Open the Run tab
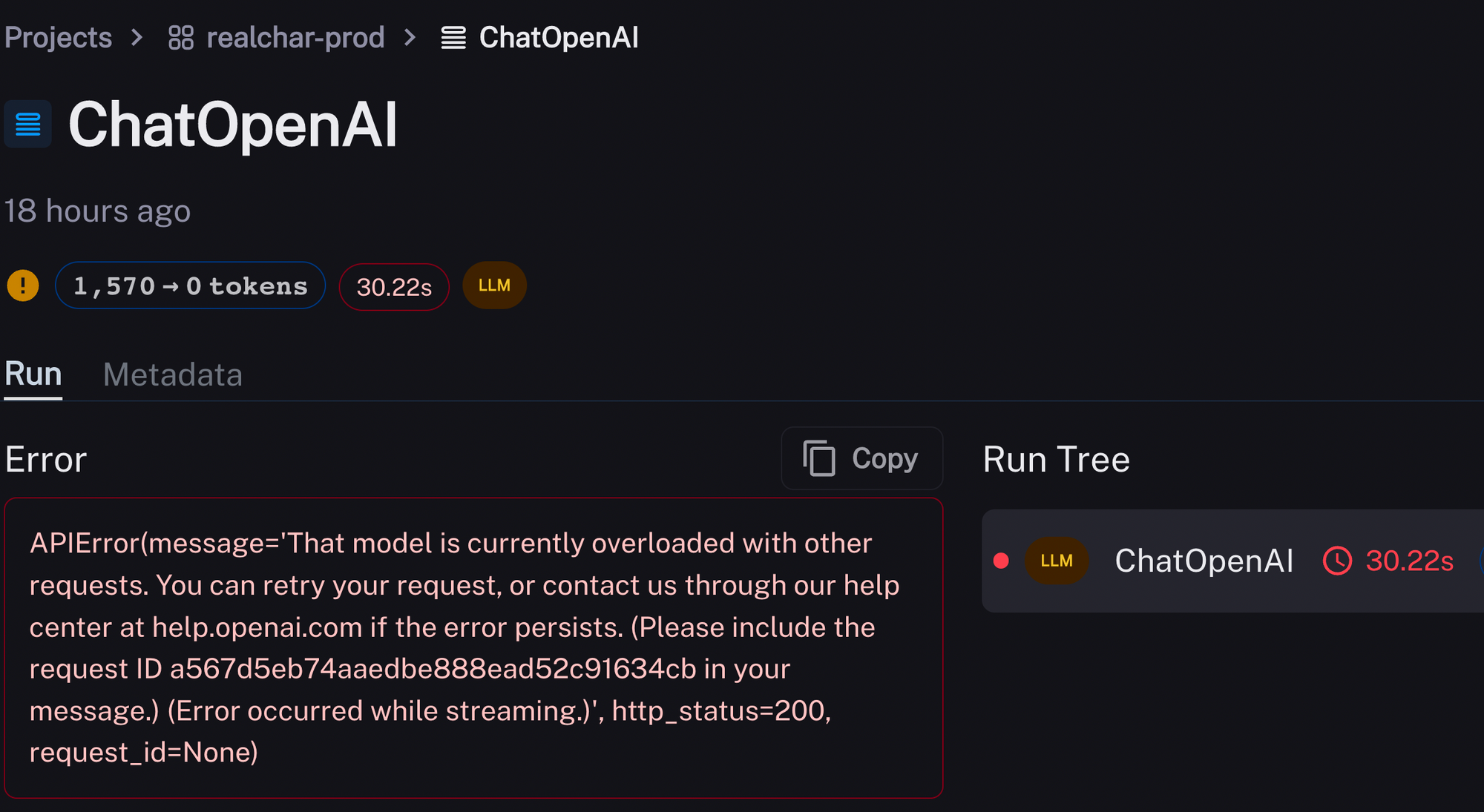The image size is (1484, 812). click(33, 374)
